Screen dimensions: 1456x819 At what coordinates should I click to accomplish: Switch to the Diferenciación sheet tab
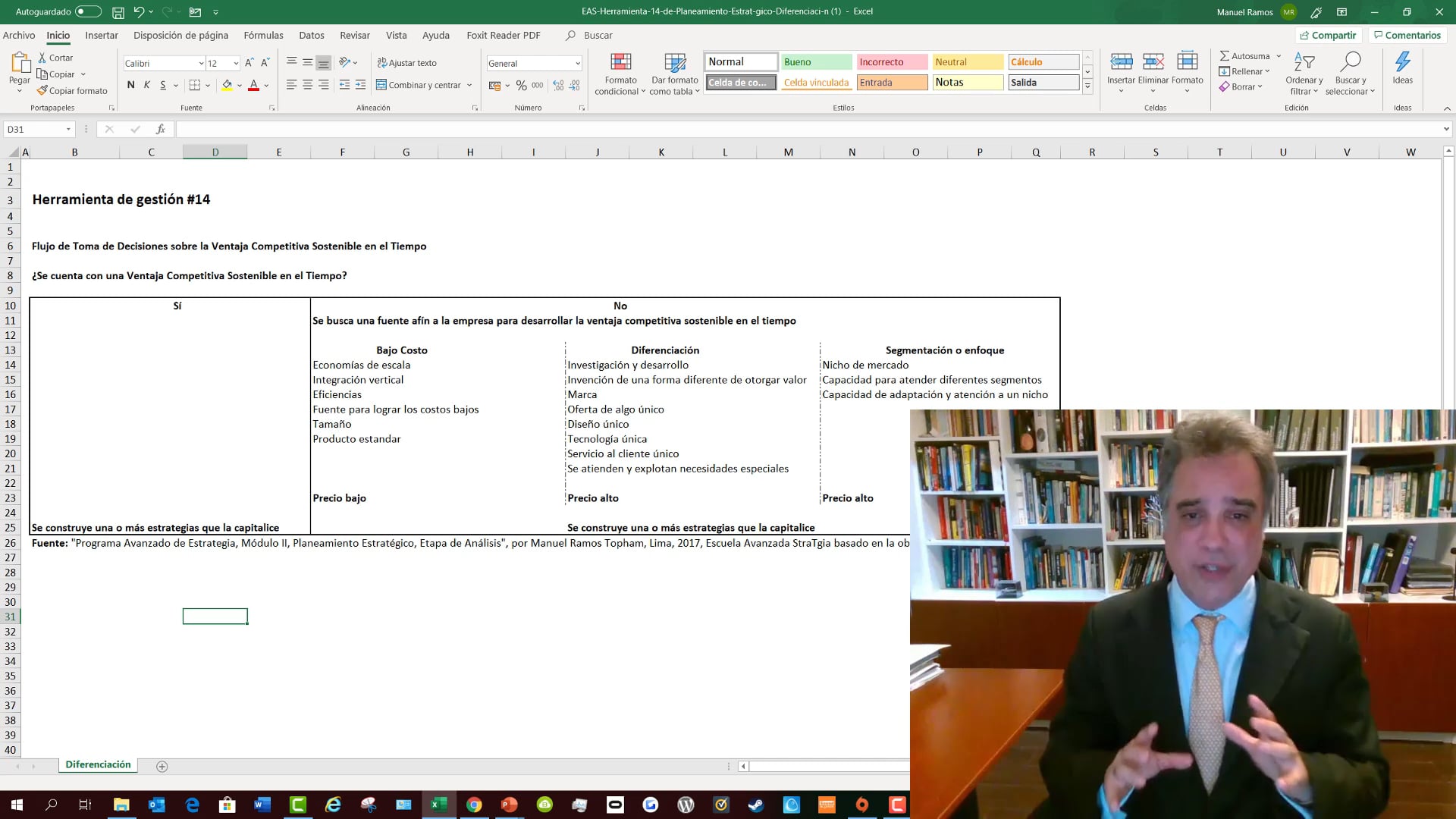click(98, 764)
